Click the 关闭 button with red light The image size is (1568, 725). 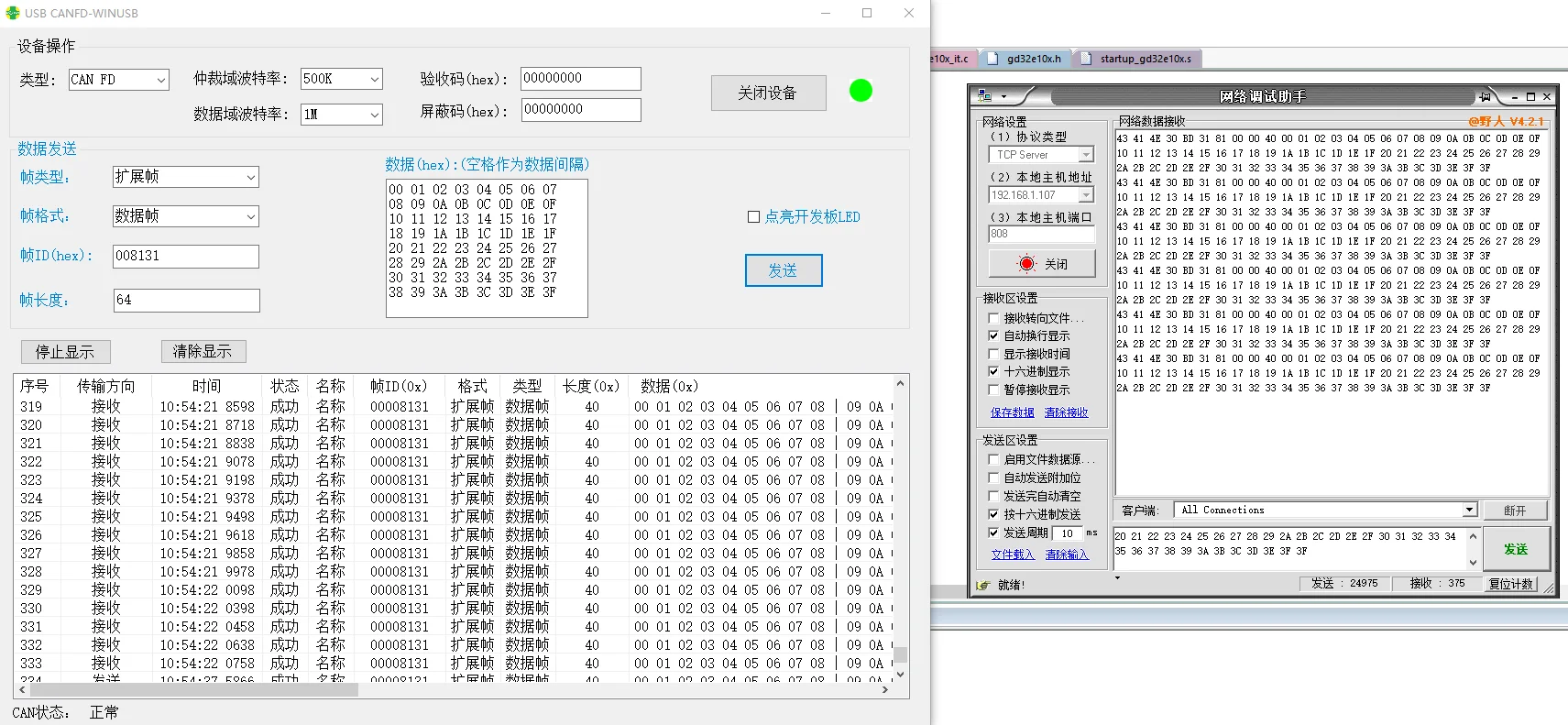(1042, 264)
